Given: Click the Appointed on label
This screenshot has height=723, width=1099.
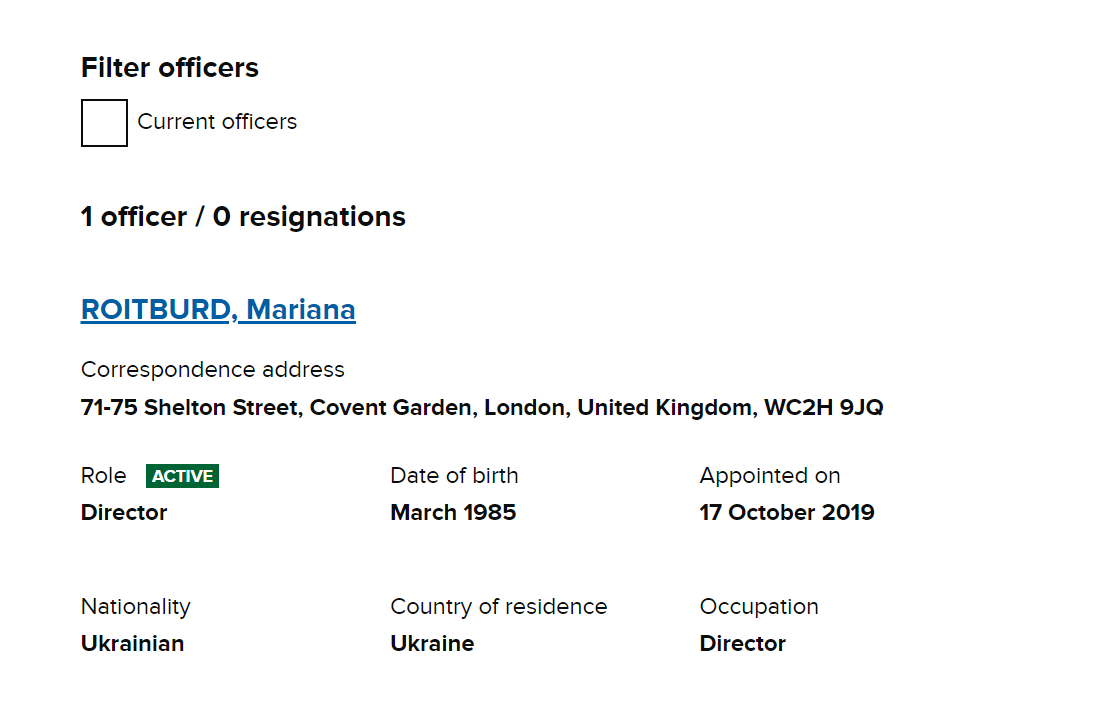Looking at the screenshot, I should click(x=770, y=476).
